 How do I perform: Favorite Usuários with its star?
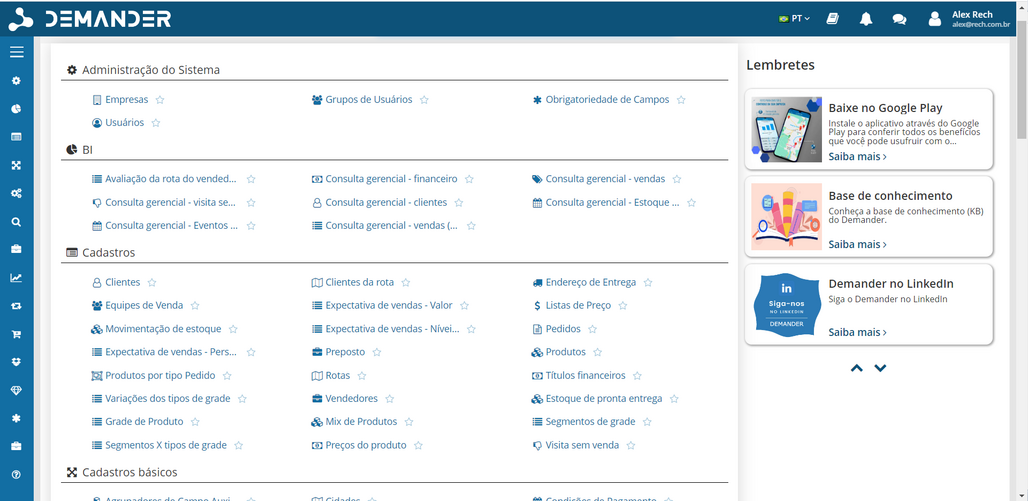(x=156, y=123)
